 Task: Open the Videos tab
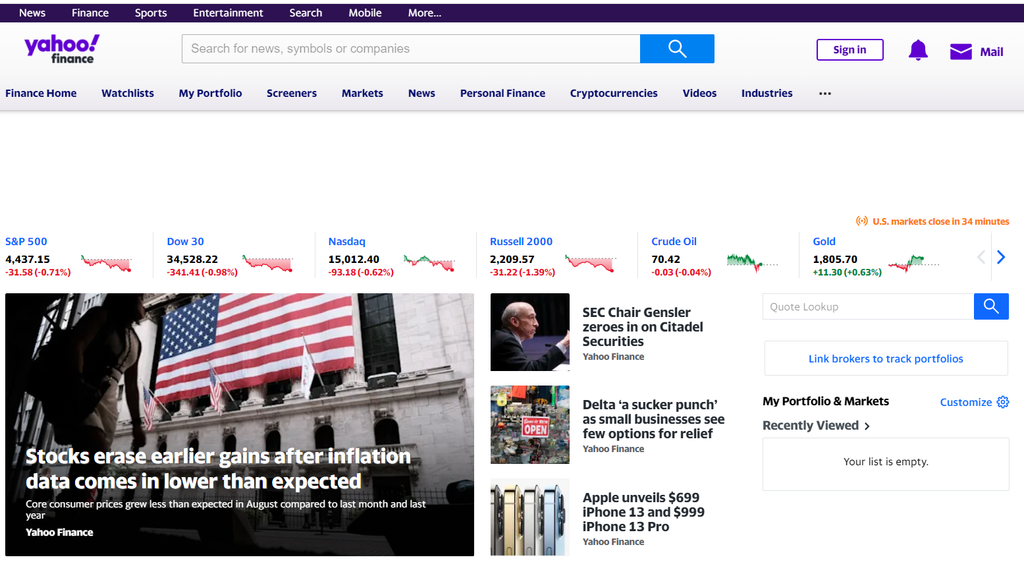(699, 93)
